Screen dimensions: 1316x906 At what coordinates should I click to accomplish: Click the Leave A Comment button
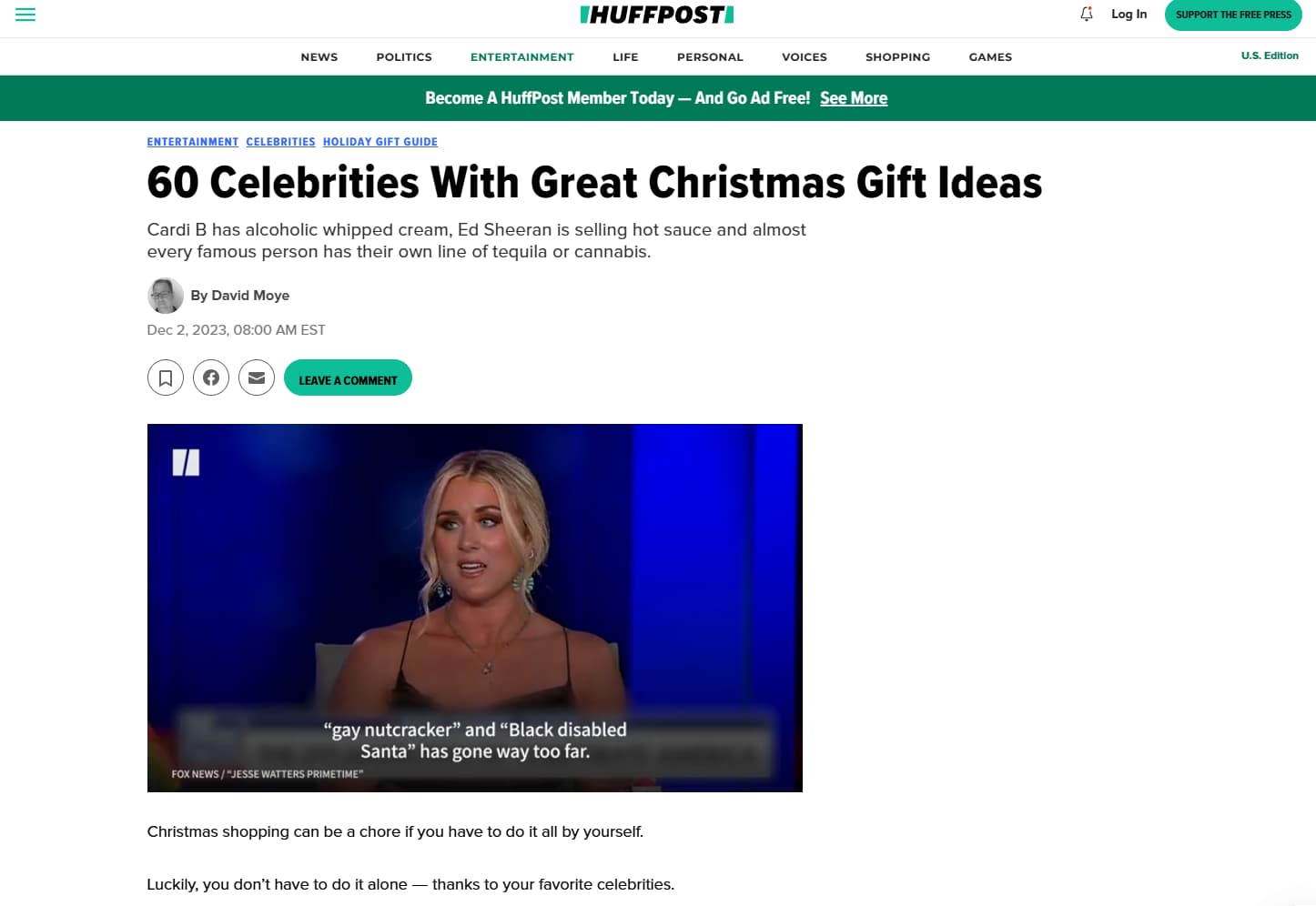point(348,377)
